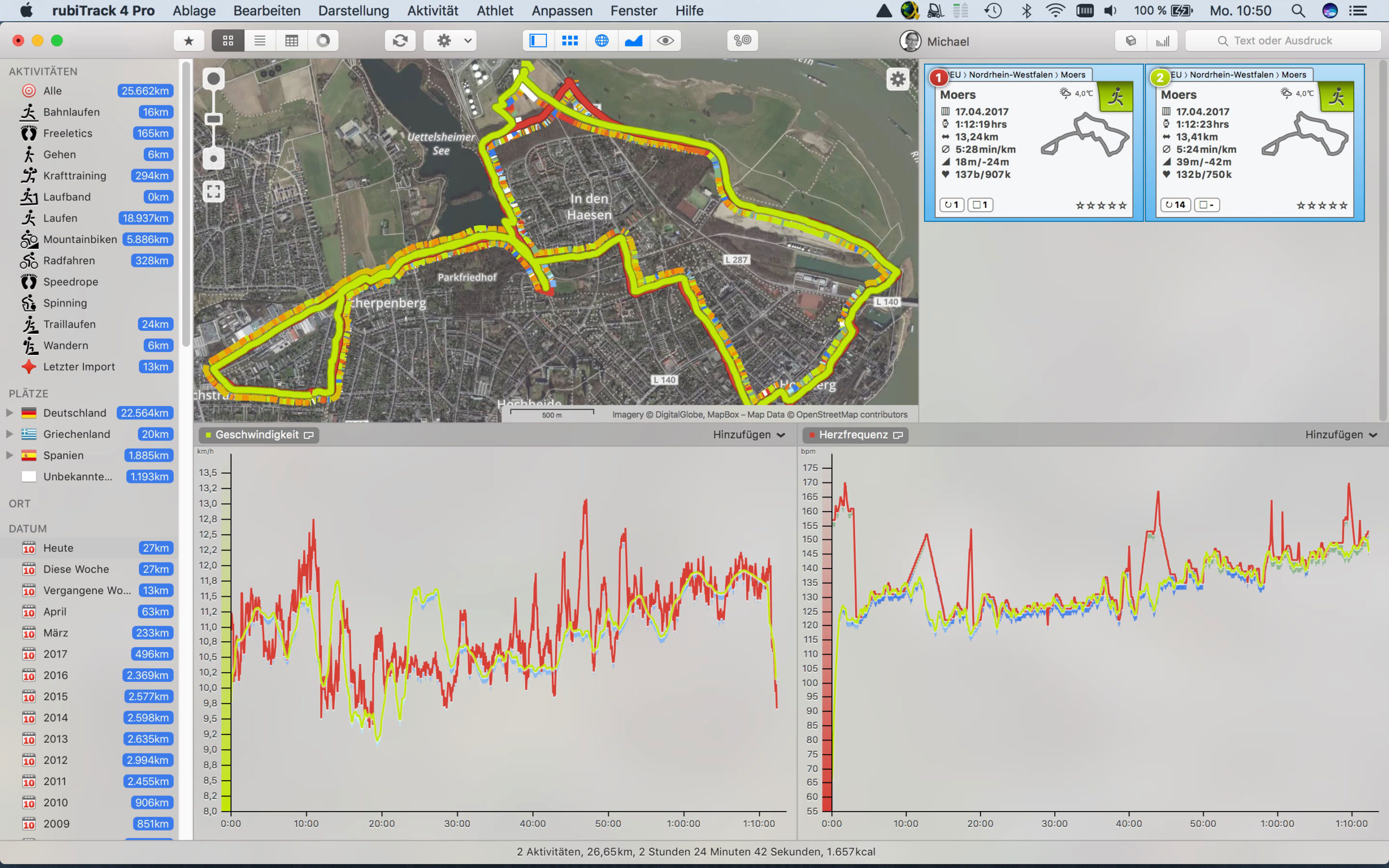This screenshot has height=868, width=1389.
Task: Open the Athlet menu
Action: [x=495, y=10]
